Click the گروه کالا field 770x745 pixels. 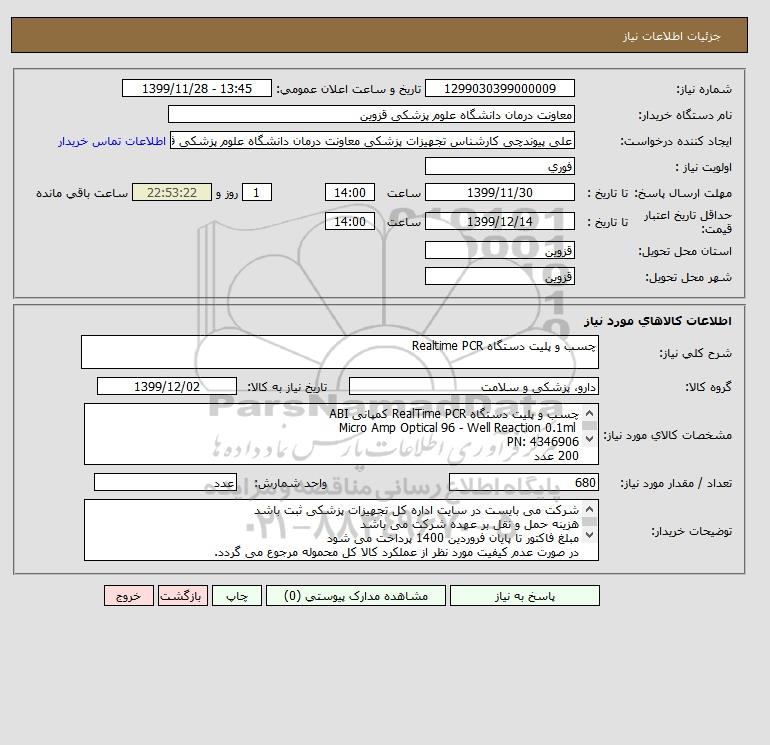coord(473,386)
